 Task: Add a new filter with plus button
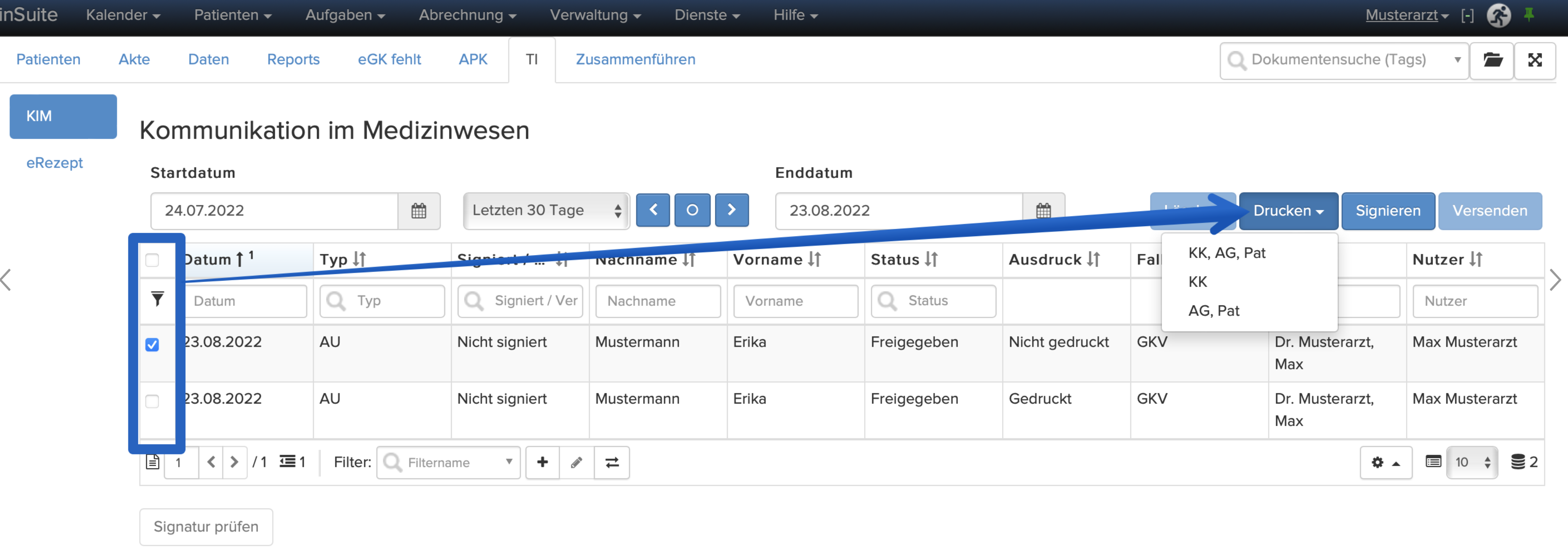pyautogui.click(x=542, y=462)
